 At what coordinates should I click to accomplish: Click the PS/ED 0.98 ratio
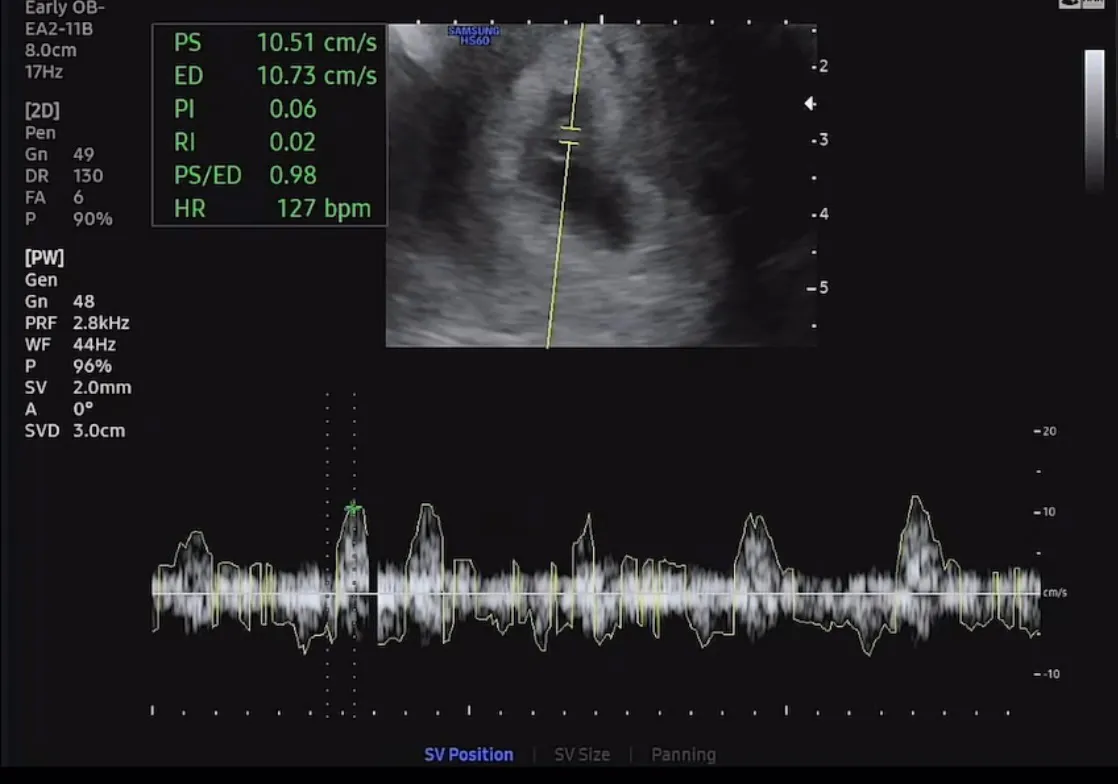[245, 175]
